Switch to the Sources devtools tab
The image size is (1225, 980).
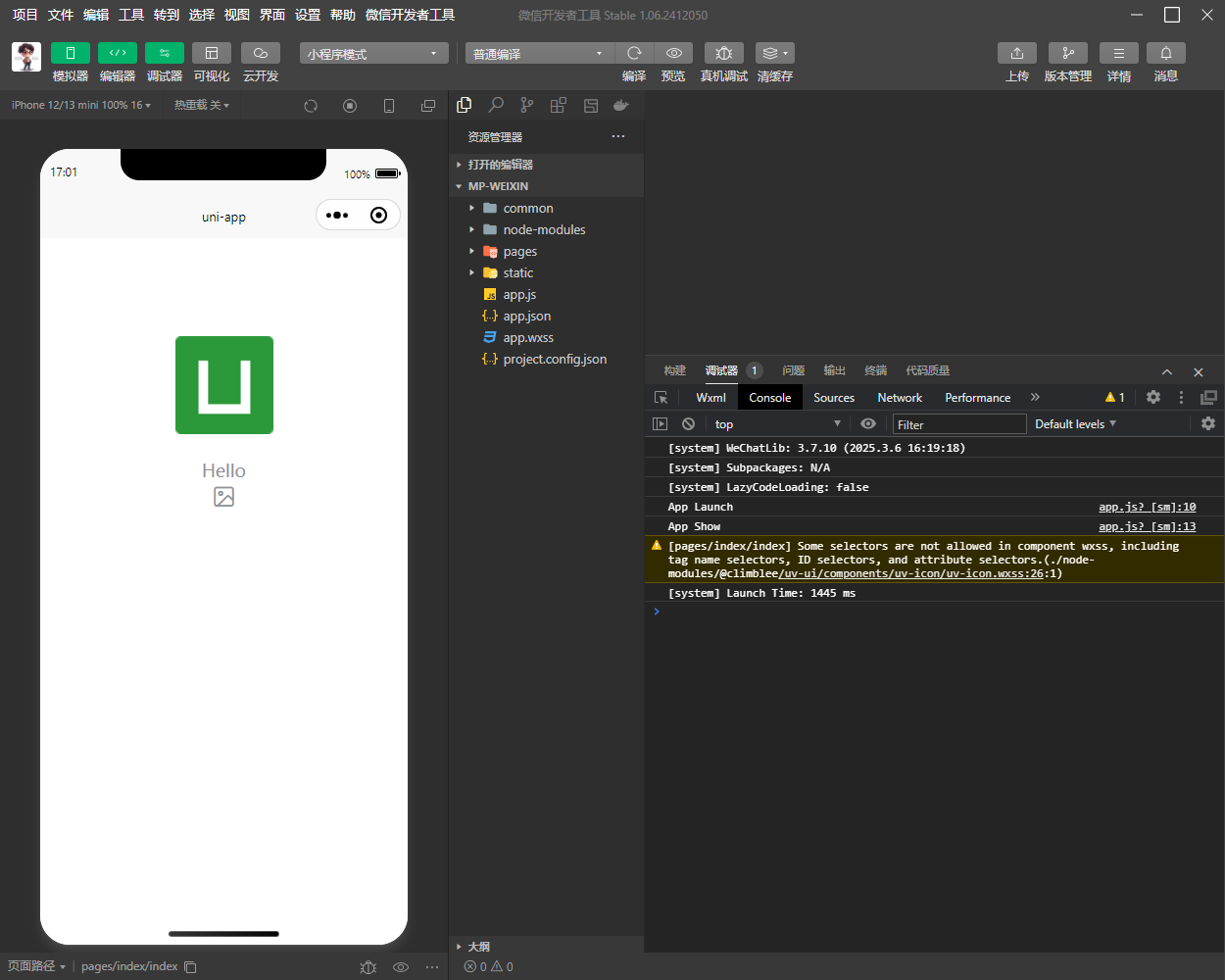[834, 397]
